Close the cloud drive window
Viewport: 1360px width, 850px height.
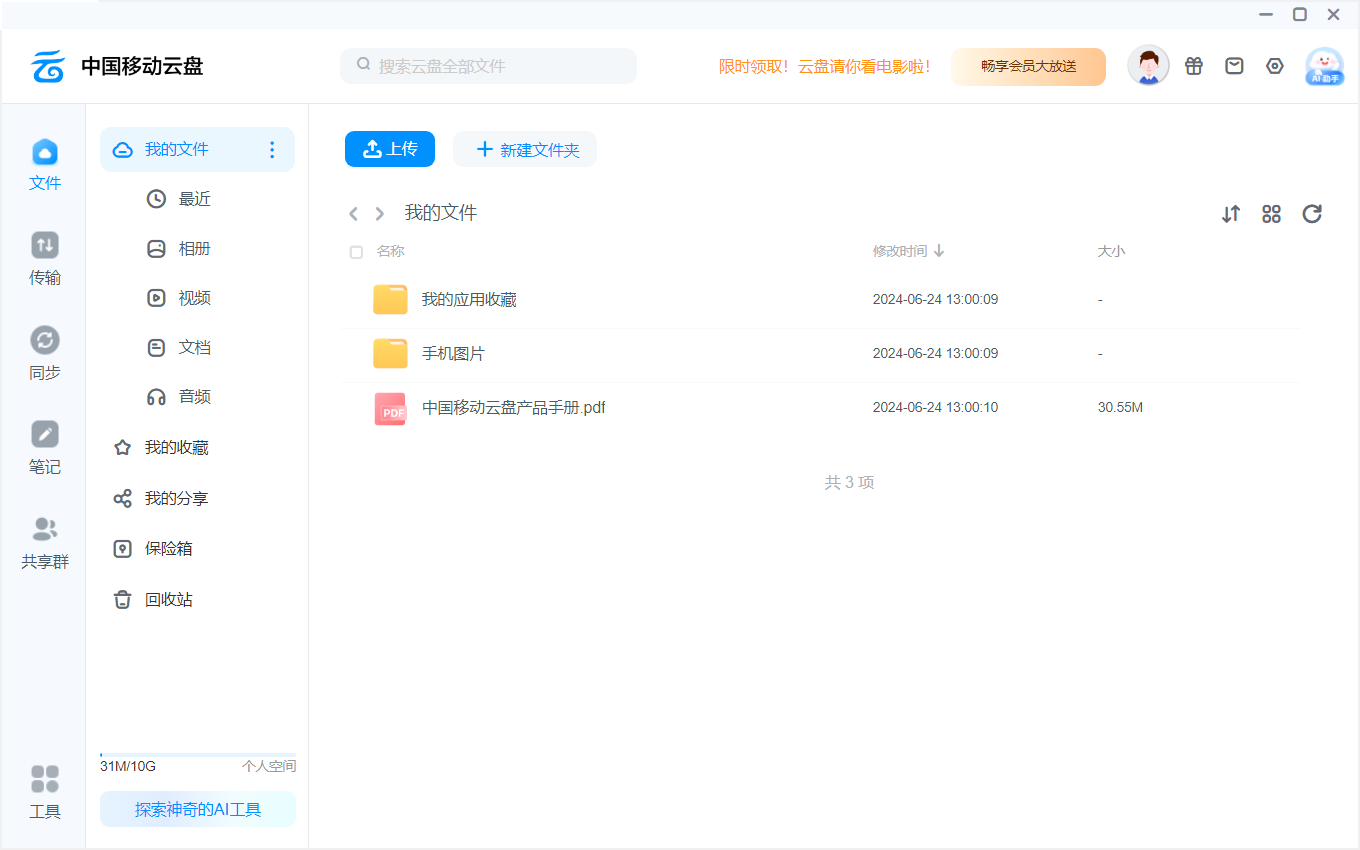point(1334,14)
